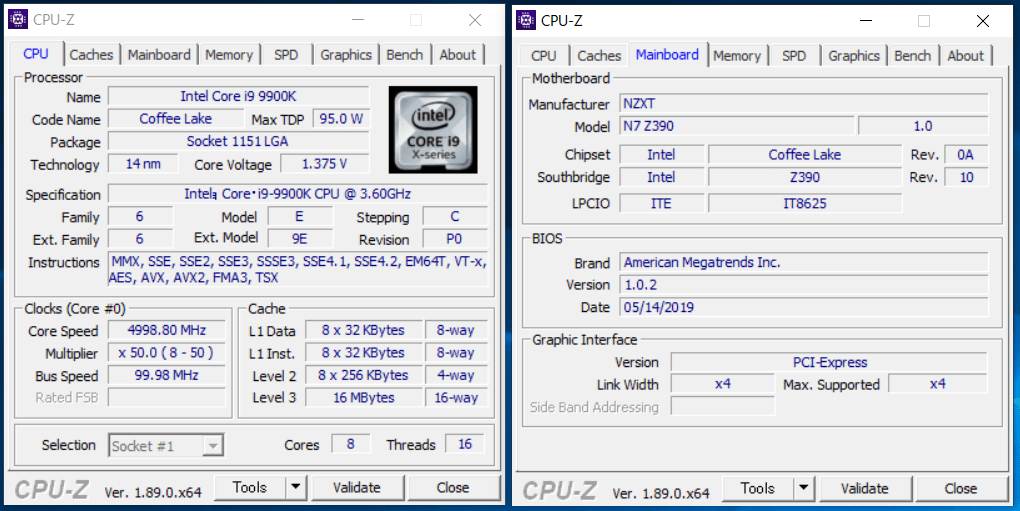Click the LPCIO model 'IT8625'

(805, 203)
